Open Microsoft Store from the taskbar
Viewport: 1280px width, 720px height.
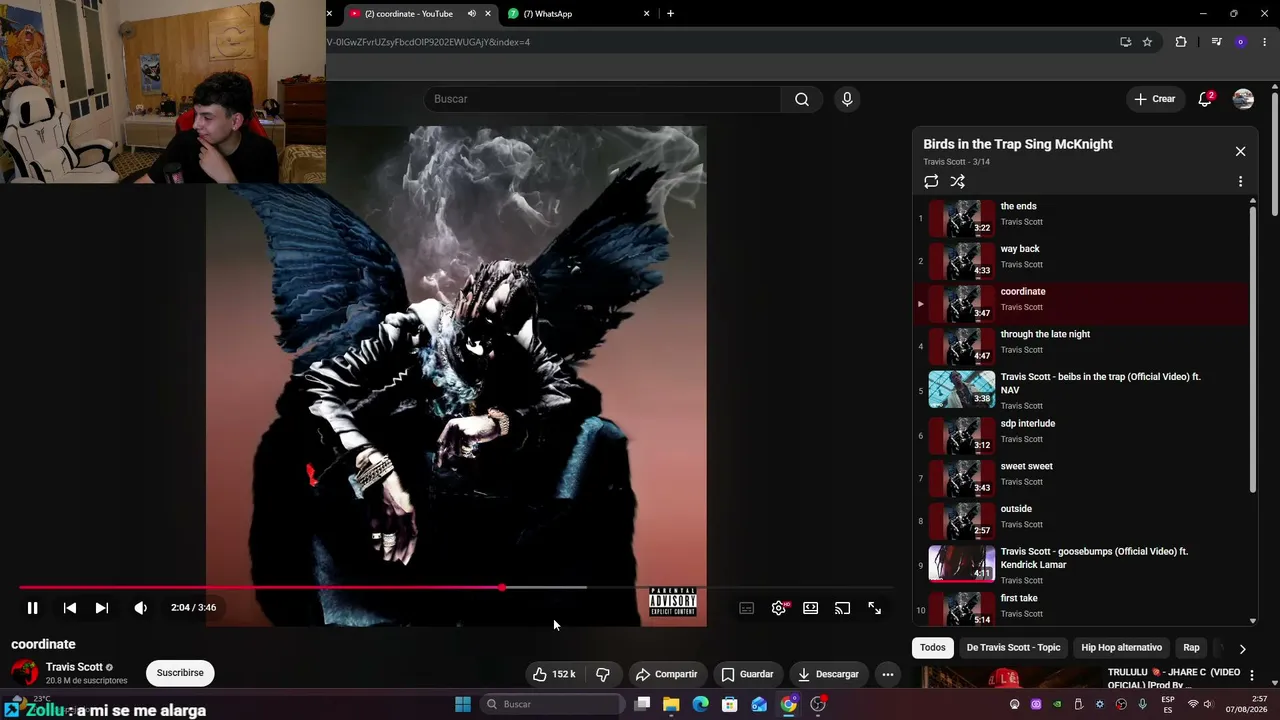[730, 704]
